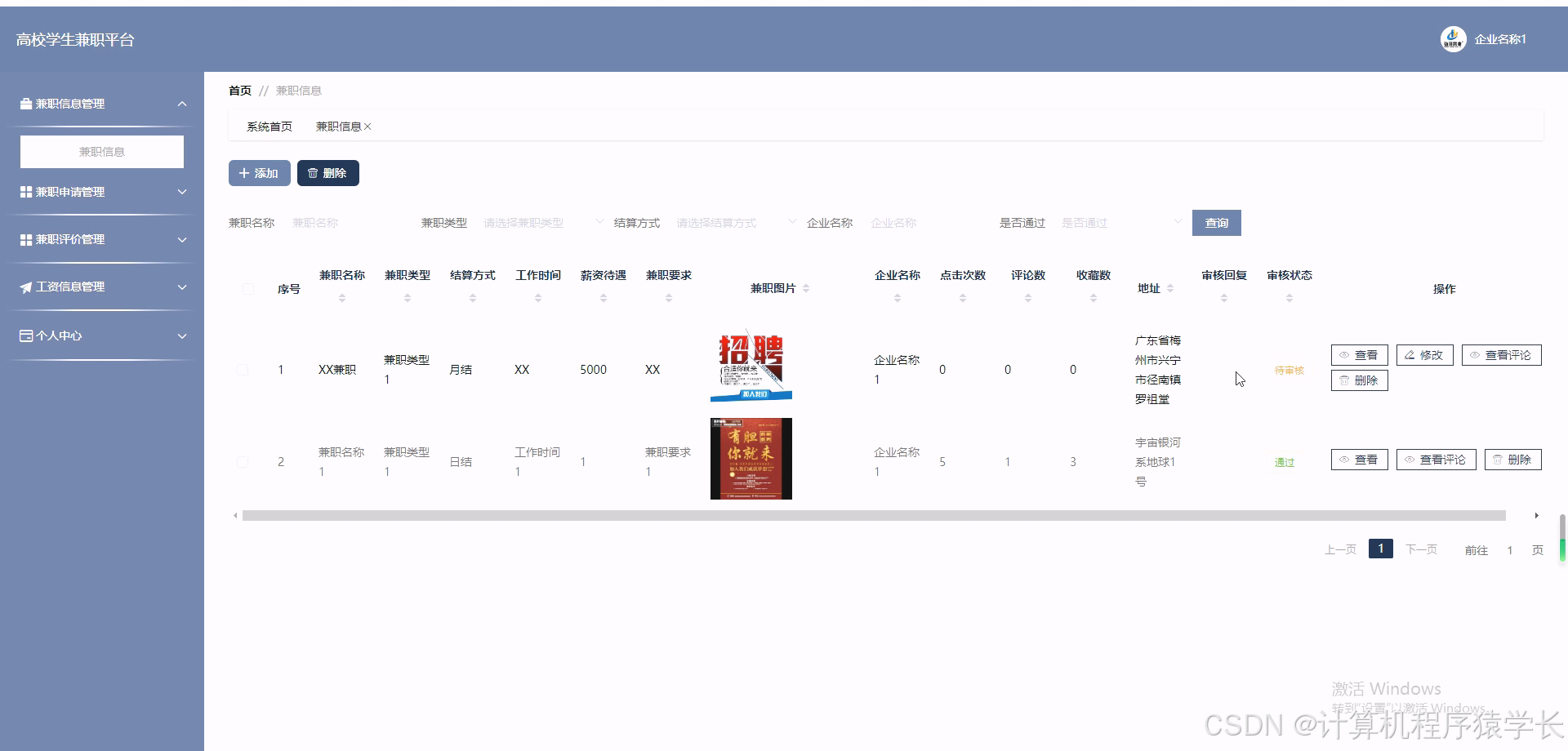
Task: Click the paper plane icon beside 工资信息管理
Action: click(x=26, y=287)
